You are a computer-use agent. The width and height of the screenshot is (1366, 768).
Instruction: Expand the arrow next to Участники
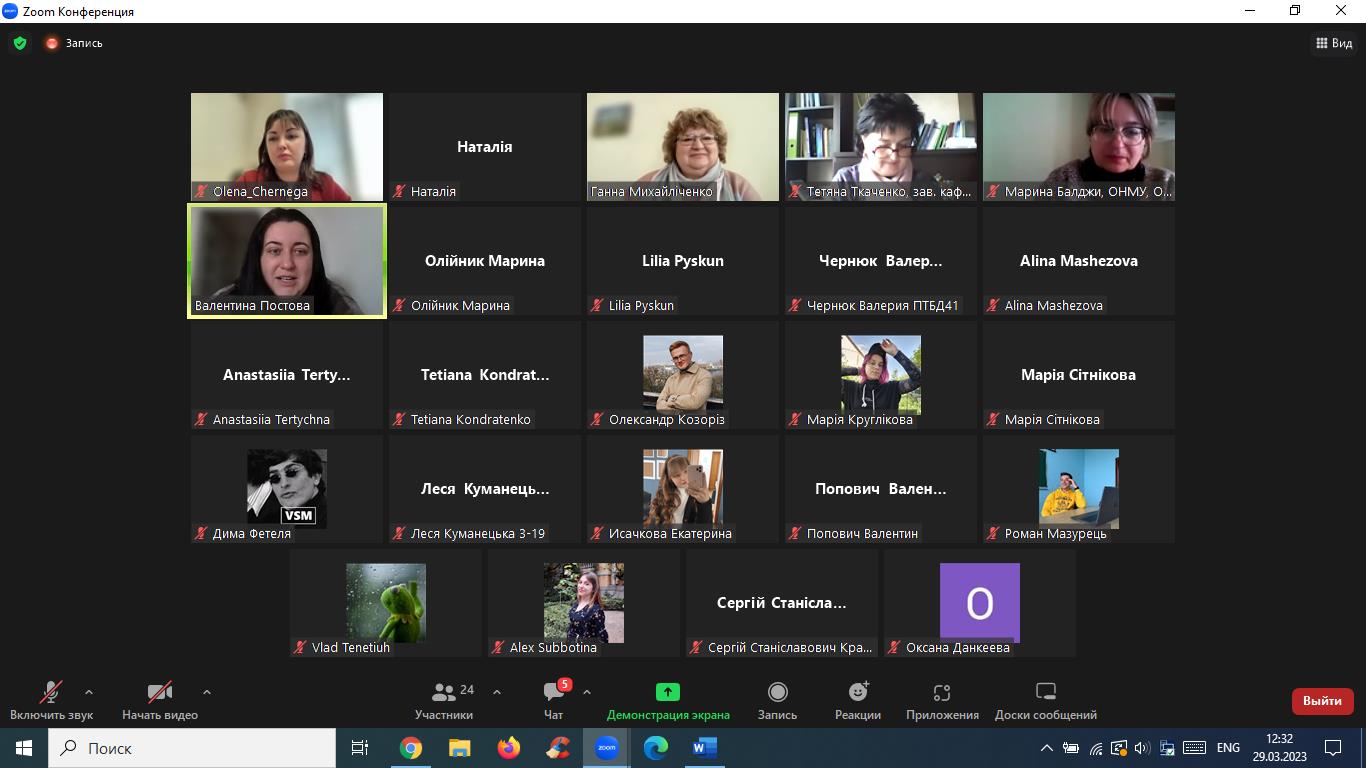[497, 692]
